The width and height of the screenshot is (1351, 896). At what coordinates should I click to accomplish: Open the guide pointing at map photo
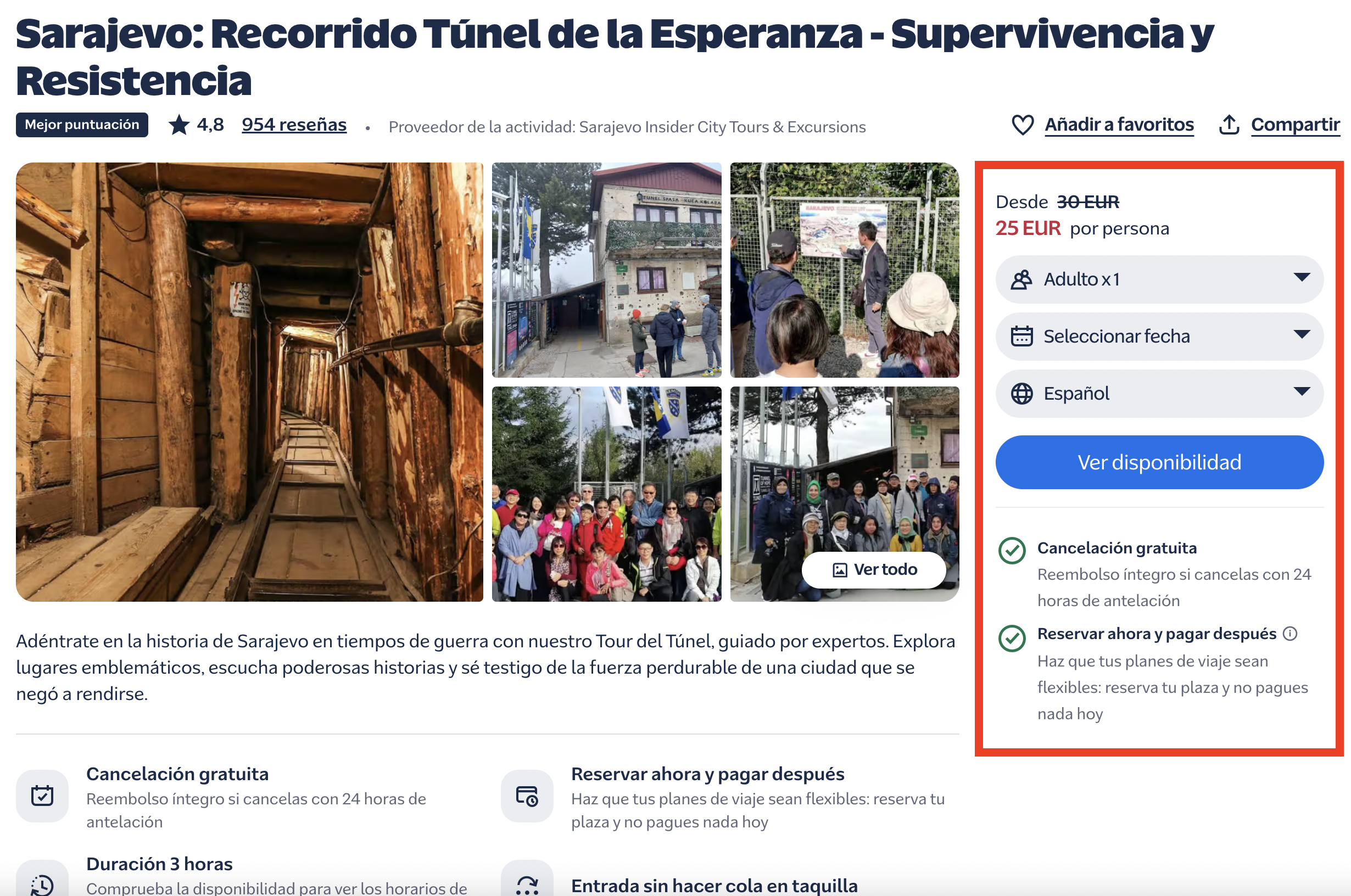point(844,270)
